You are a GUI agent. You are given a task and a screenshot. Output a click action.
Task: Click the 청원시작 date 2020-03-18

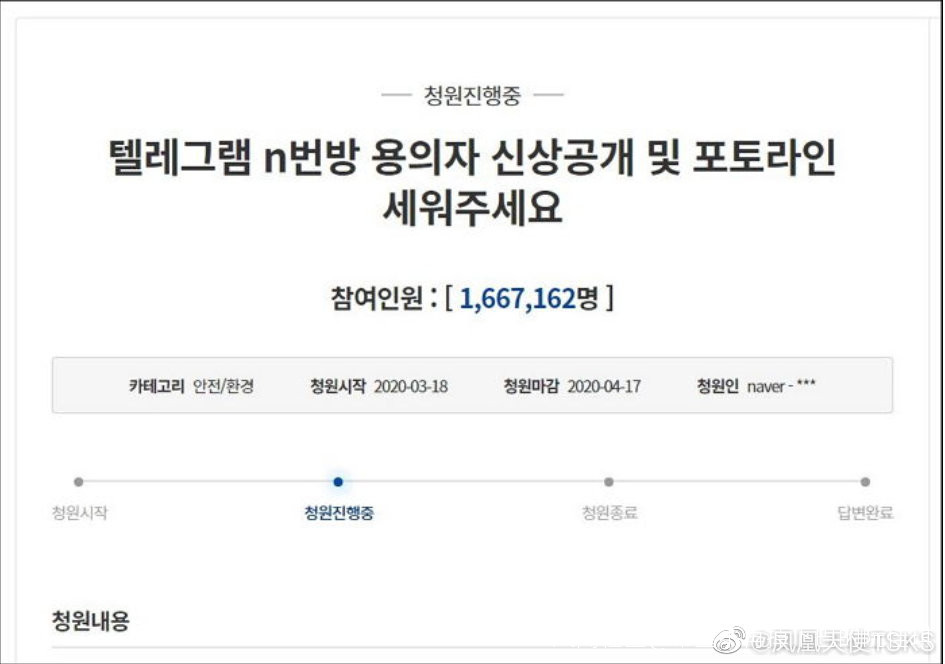(411, 386)
